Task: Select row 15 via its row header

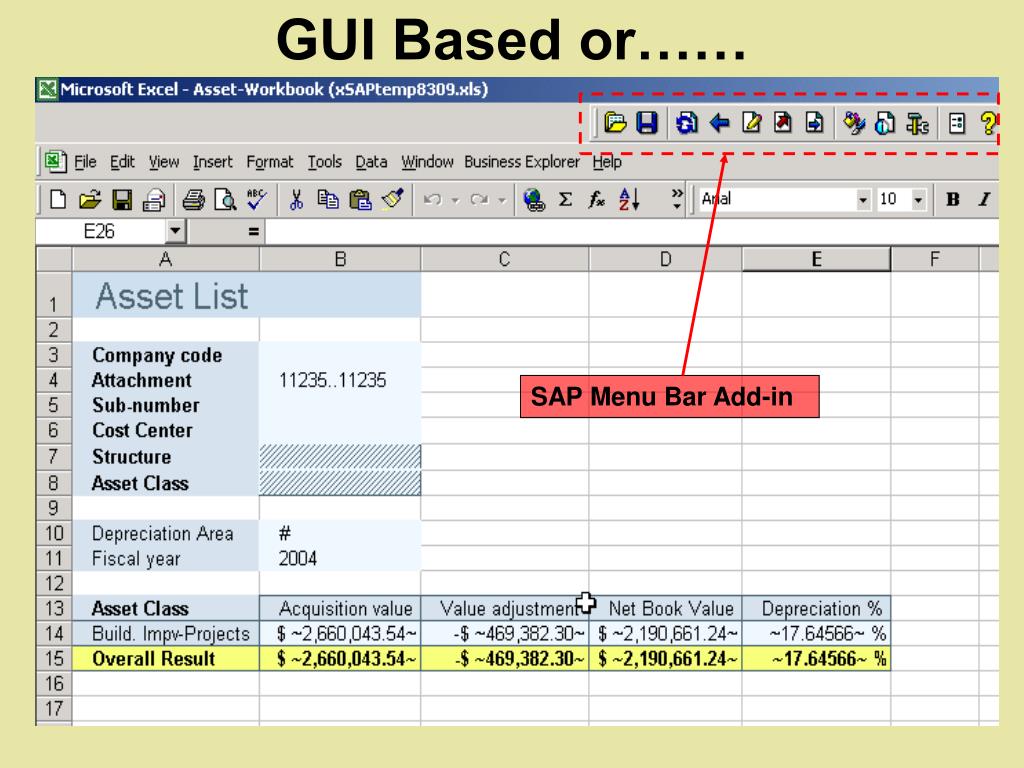Action: click(x=54, y=658)
